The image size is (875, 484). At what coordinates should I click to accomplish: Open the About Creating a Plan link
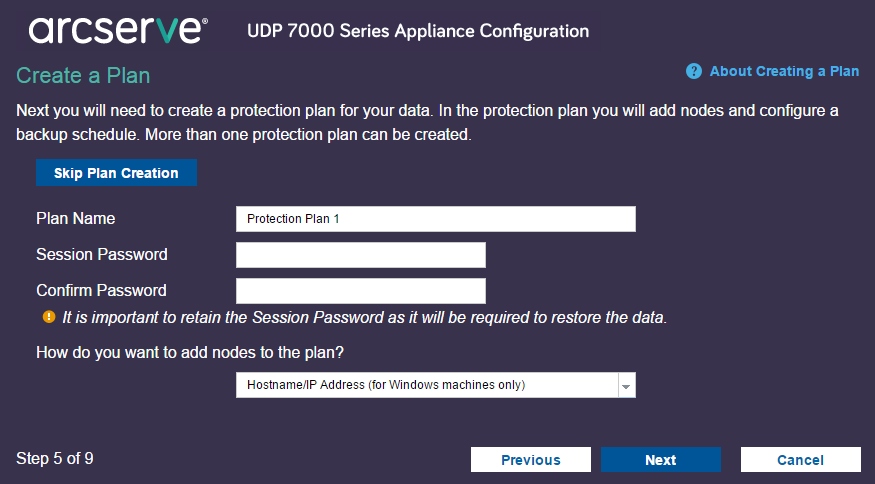coord(784,71)
